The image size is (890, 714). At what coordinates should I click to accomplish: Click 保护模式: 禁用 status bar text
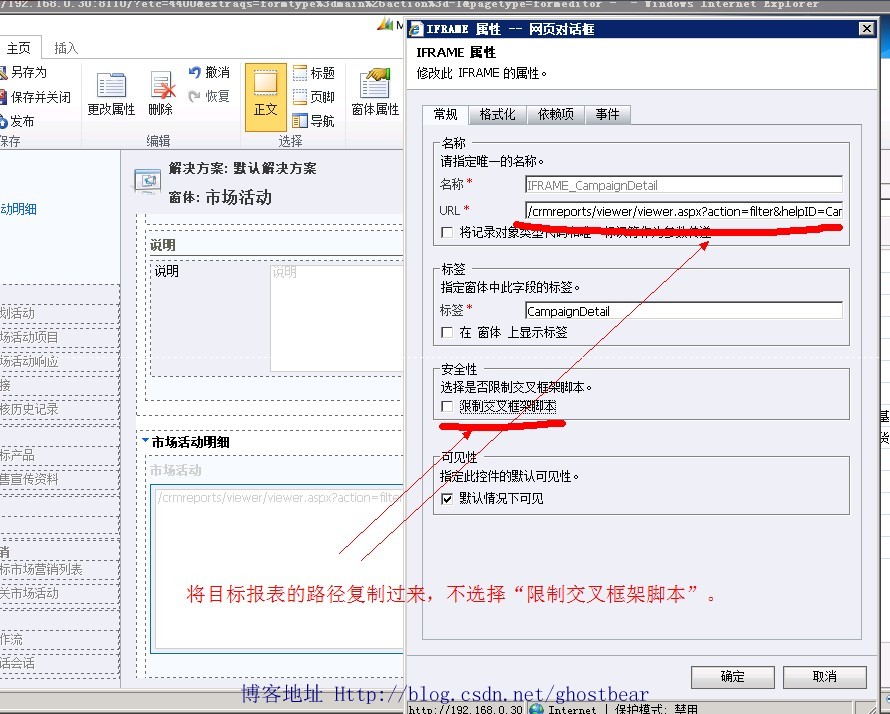tap(656, 708)
